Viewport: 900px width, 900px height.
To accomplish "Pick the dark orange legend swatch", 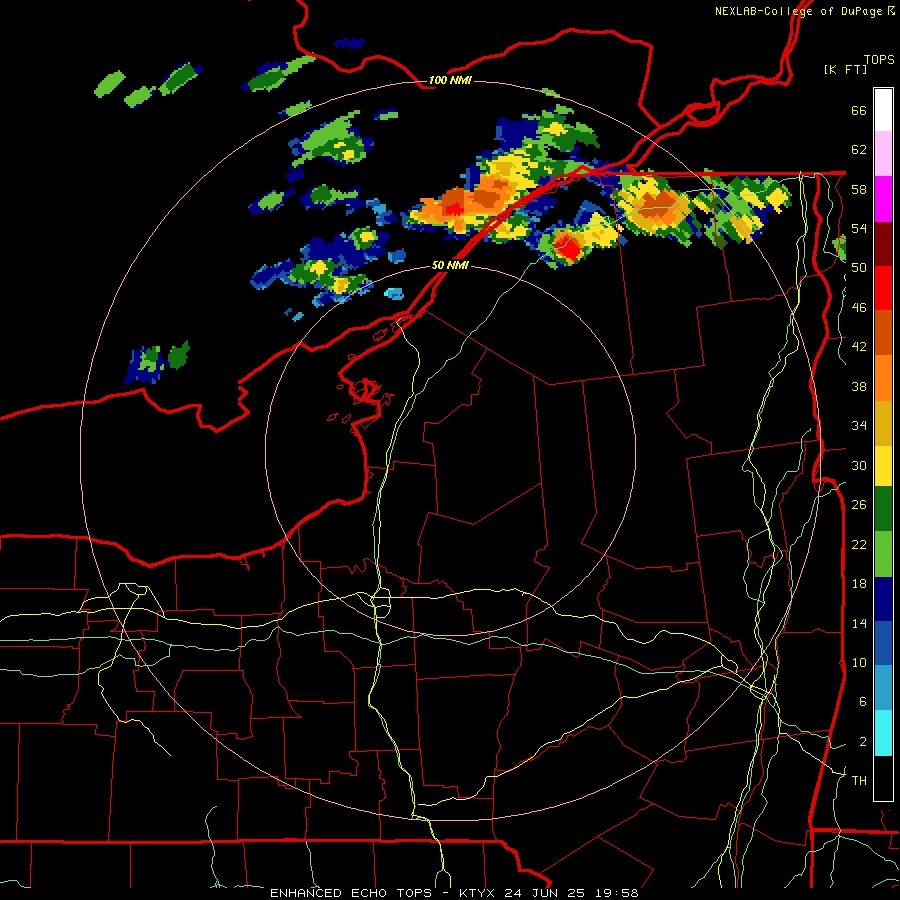I will [x=883, y=332].
